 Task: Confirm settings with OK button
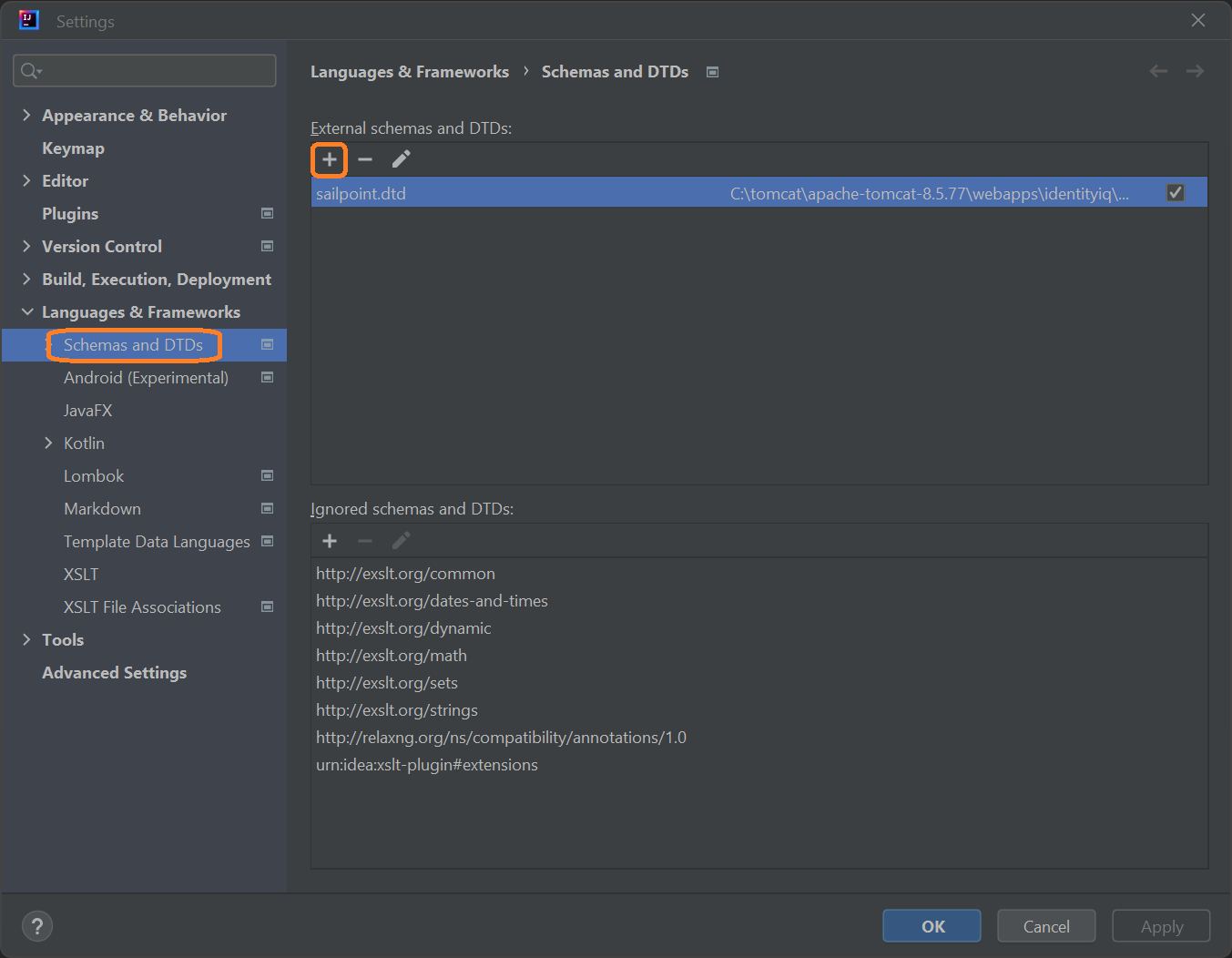coord(932,926)
